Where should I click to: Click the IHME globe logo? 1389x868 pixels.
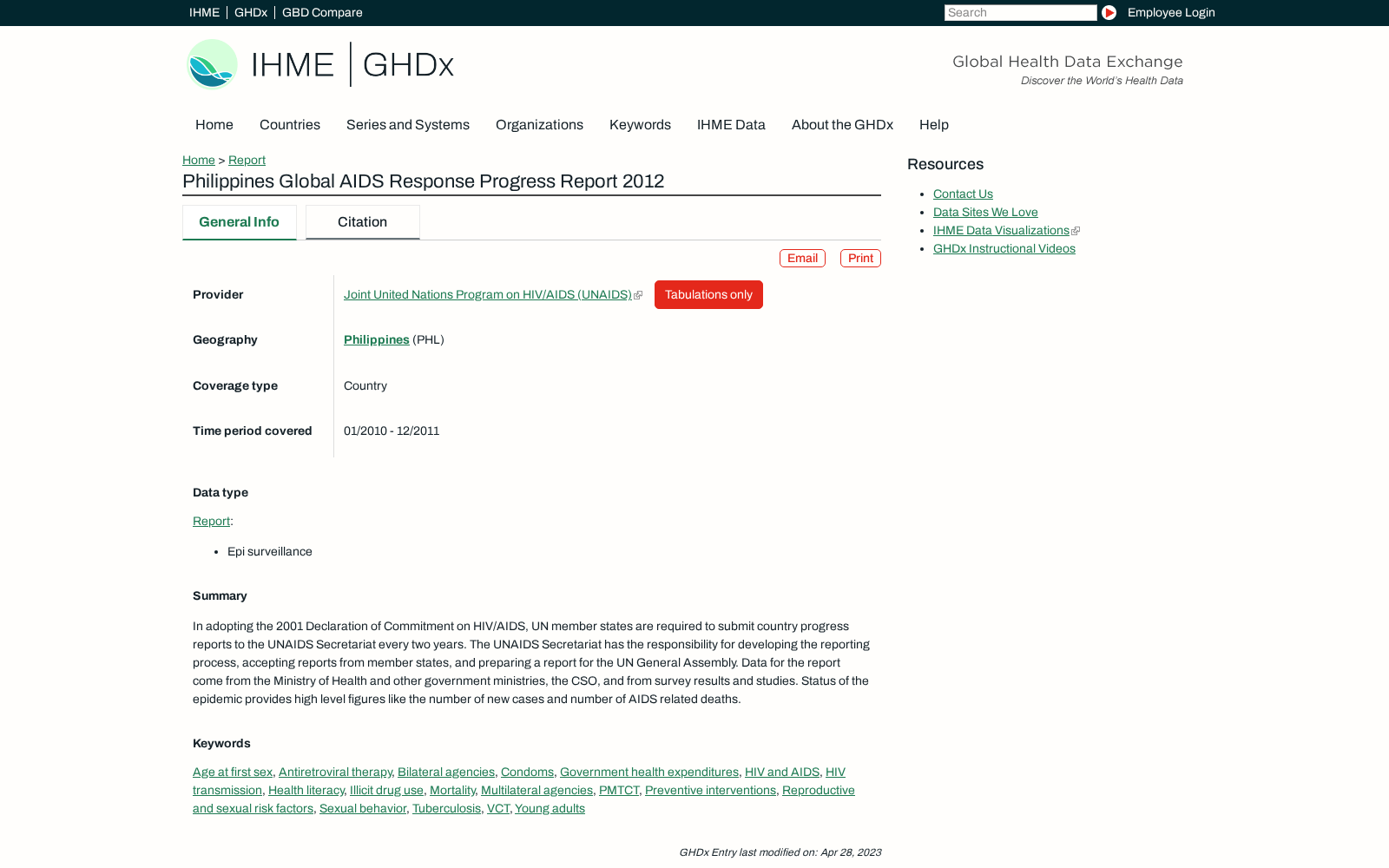pos(212,64)
